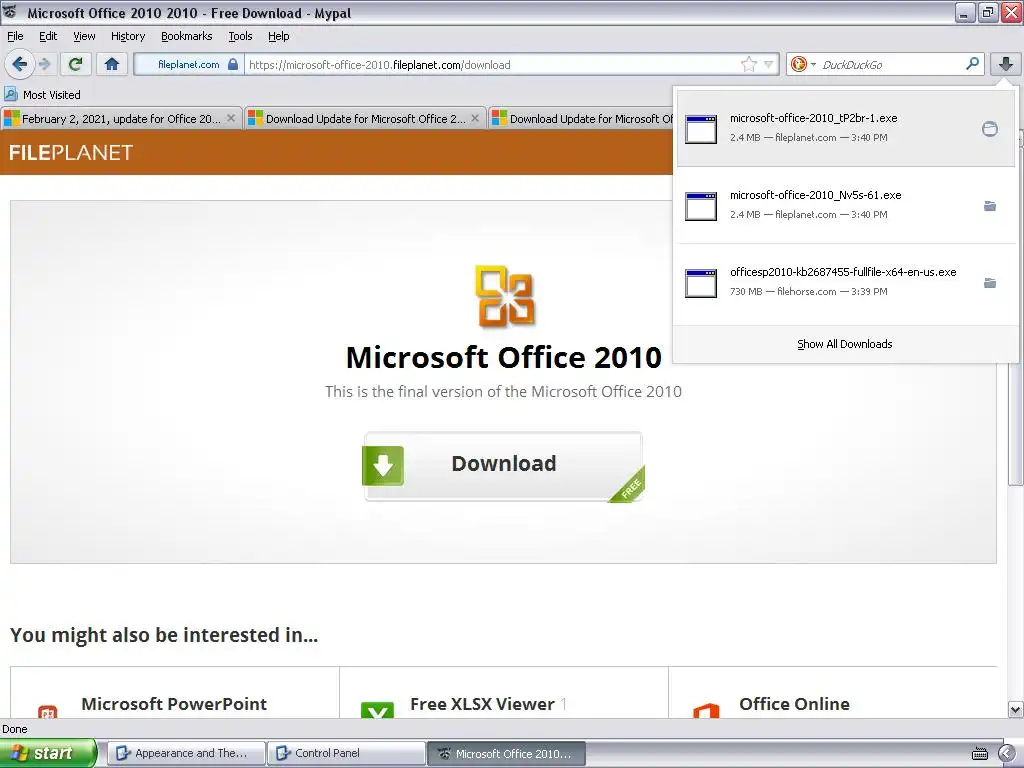The height and width of the screenshot is (768, 1024).
Task: Open the Tools menu
Action: click(x=240, y=36)
